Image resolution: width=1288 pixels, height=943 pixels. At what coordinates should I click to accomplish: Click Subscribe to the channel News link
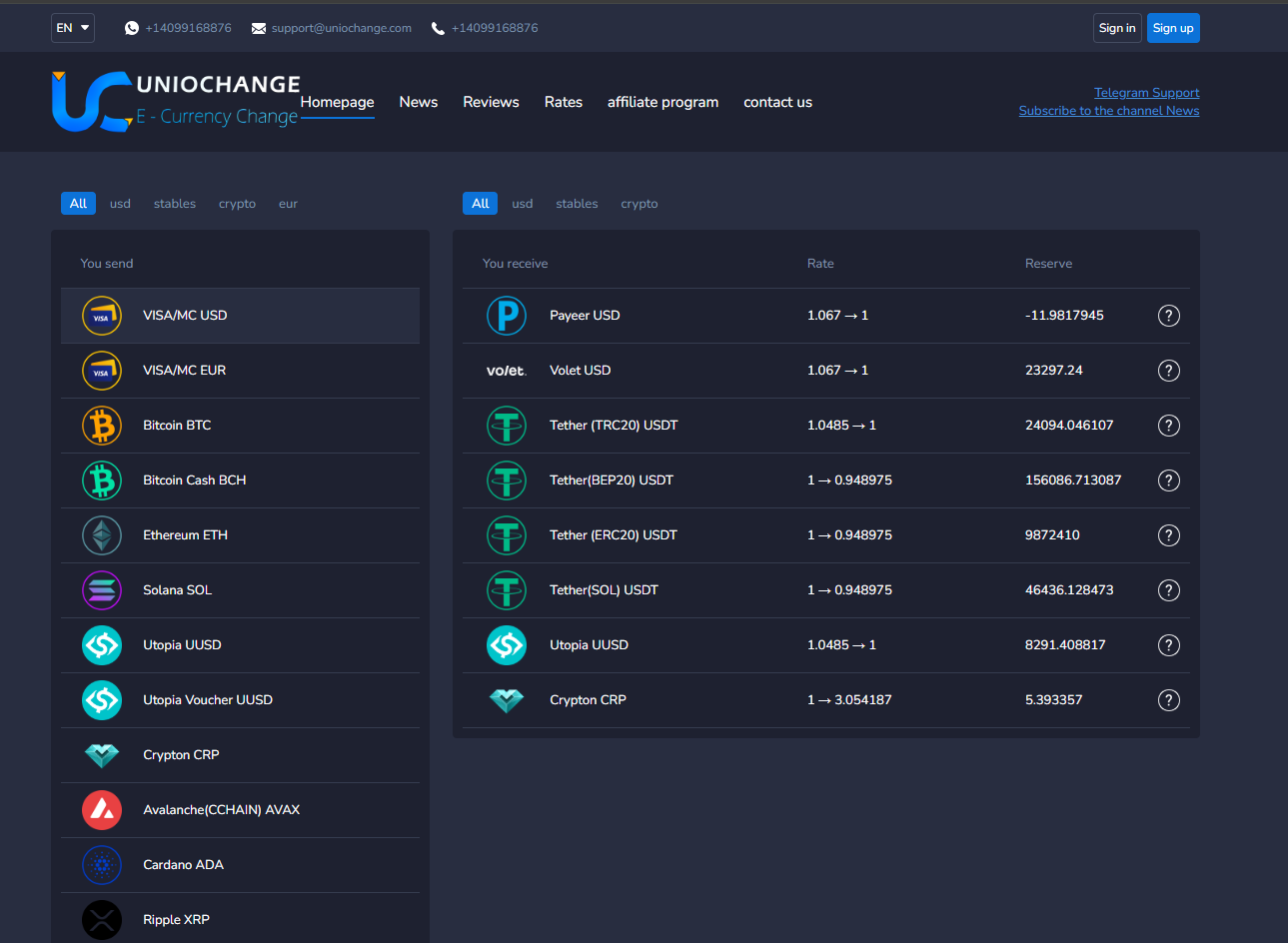pos(1109,111)
